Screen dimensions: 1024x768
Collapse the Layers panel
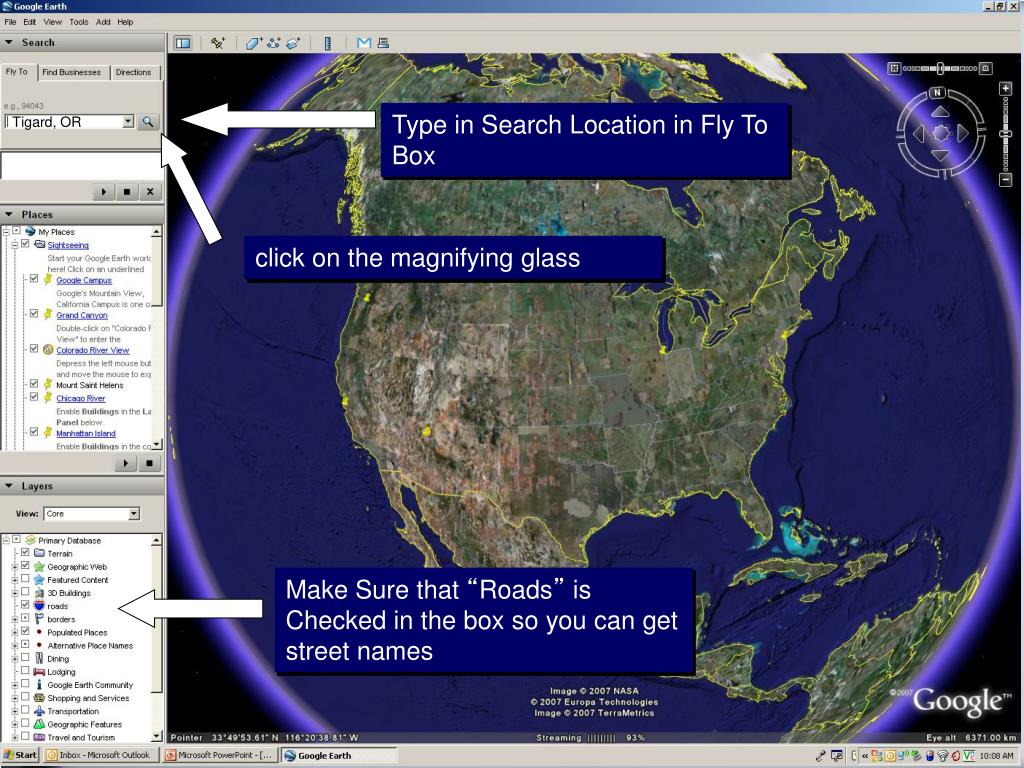pos(9,486)
